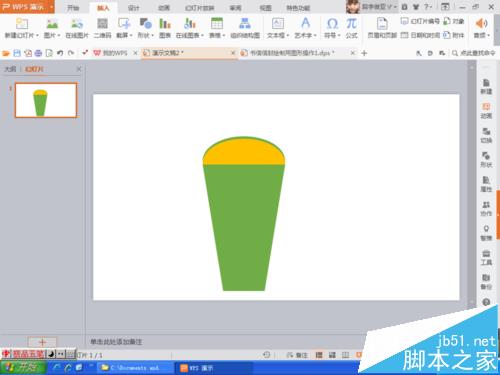Open the Backup (备份) sidebar panel
This screenshot has width=500, height=375.
coord(486,282)
